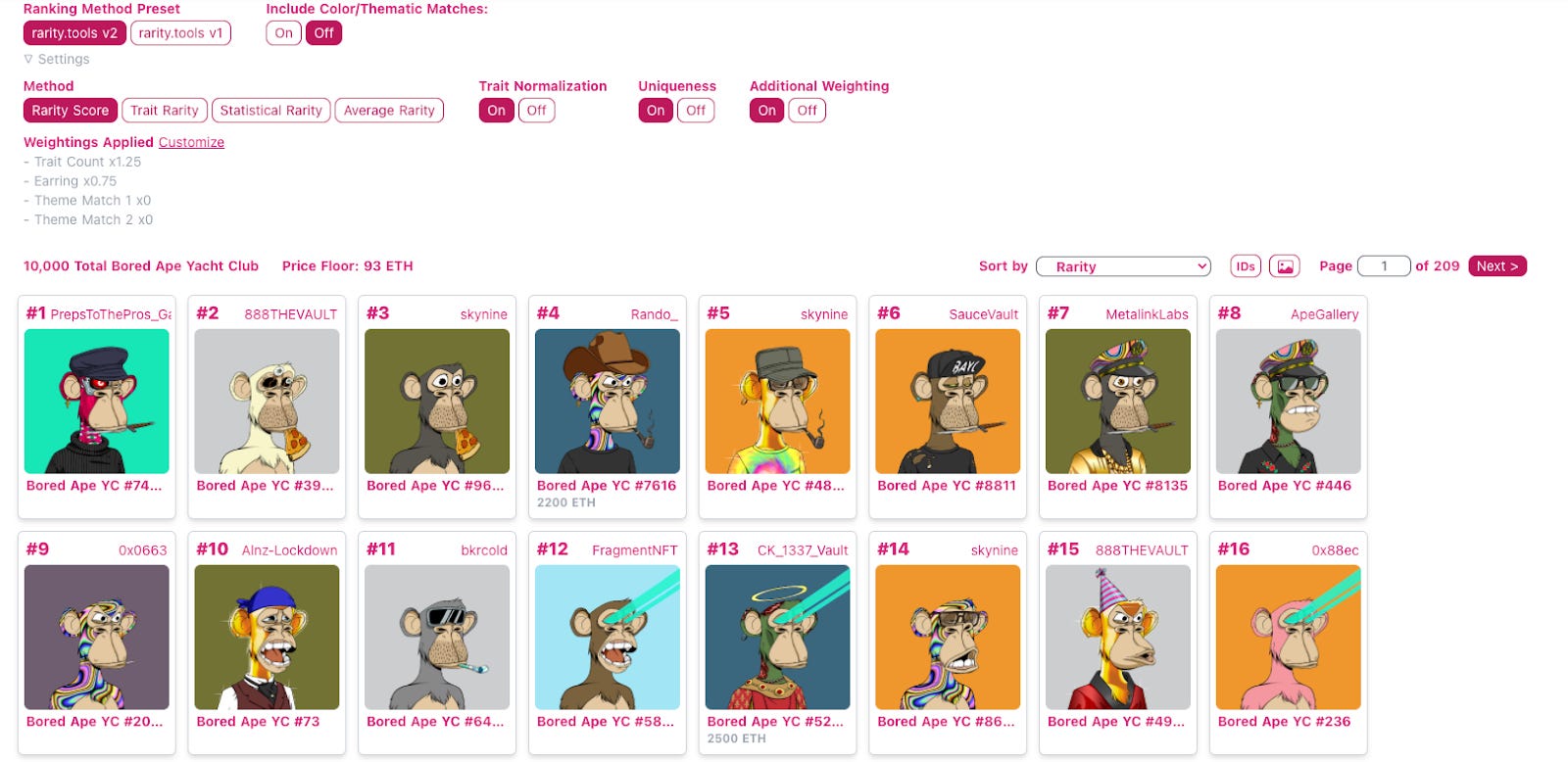Click the 2200 ETH price text
The image size is (1568, 762).
pyautogui.click(x=565, y=502)
